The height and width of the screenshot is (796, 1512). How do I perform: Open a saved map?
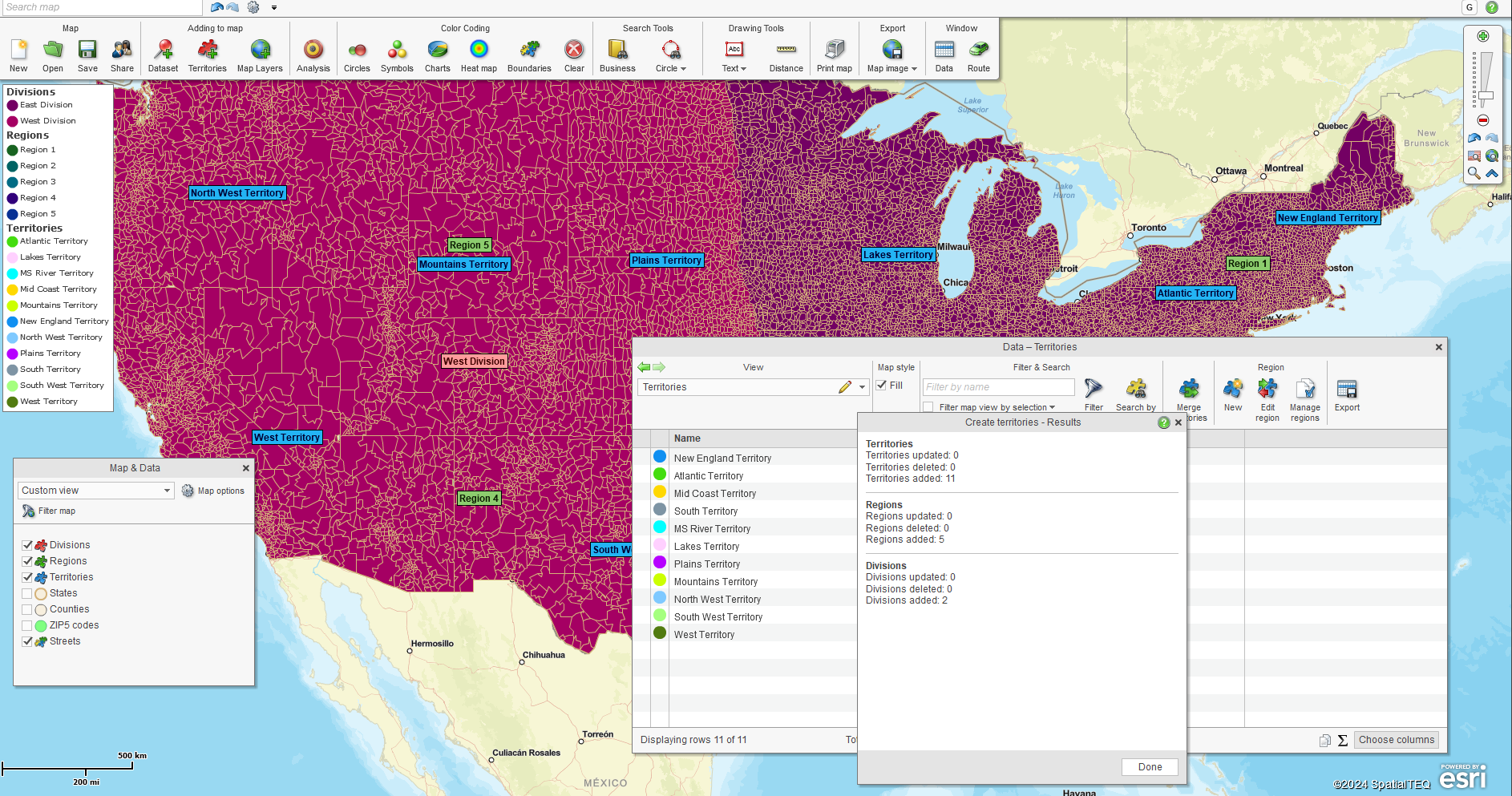(53, 56)
